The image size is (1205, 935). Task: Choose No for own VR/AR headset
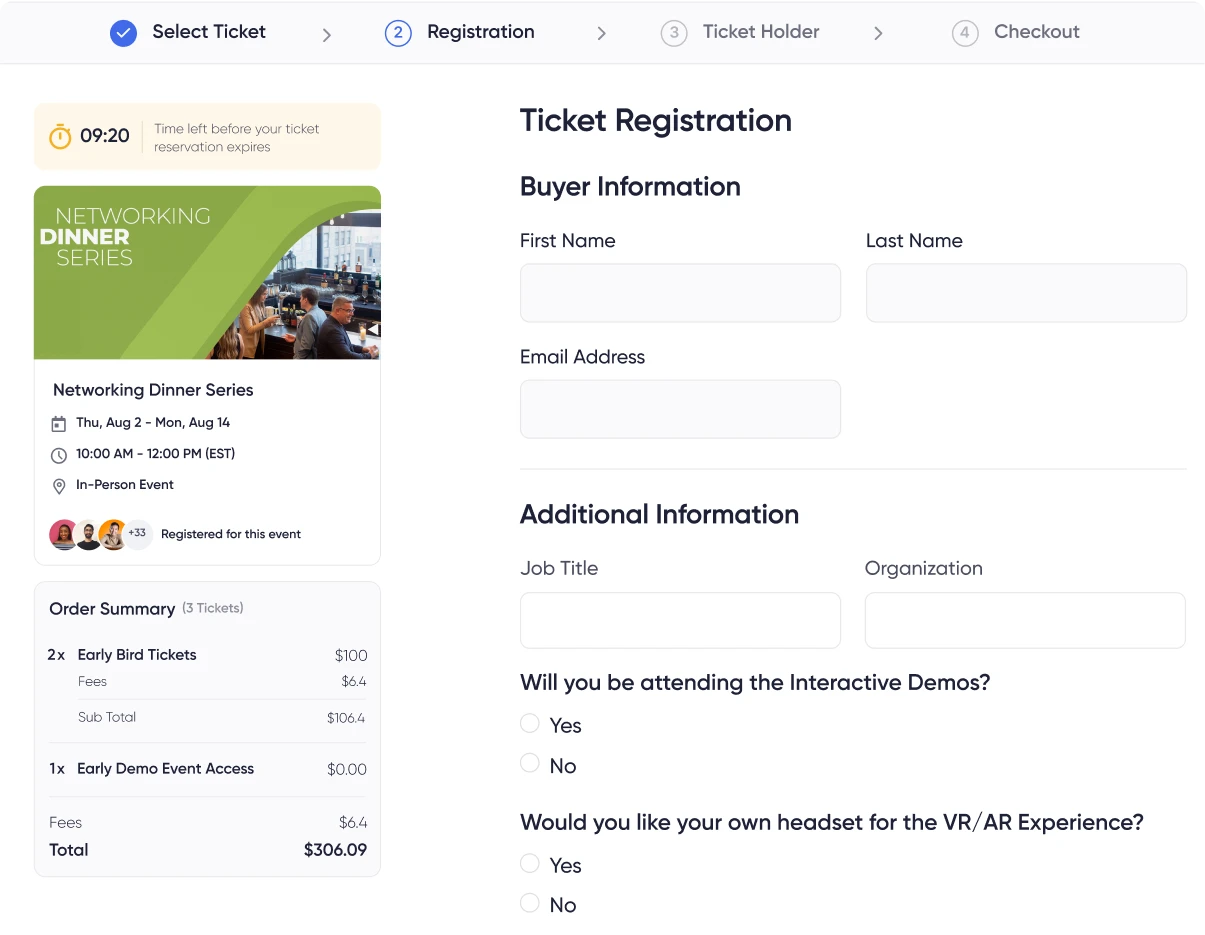tap(530, 903)
